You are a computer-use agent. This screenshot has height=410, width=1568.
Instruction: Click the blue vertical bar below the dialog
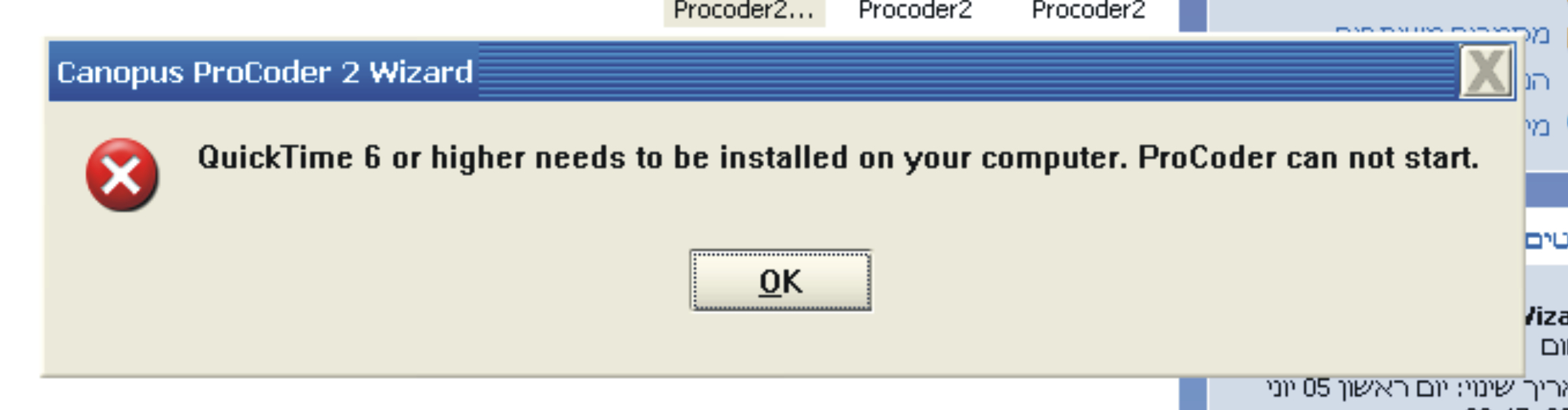click(1193, 393)
